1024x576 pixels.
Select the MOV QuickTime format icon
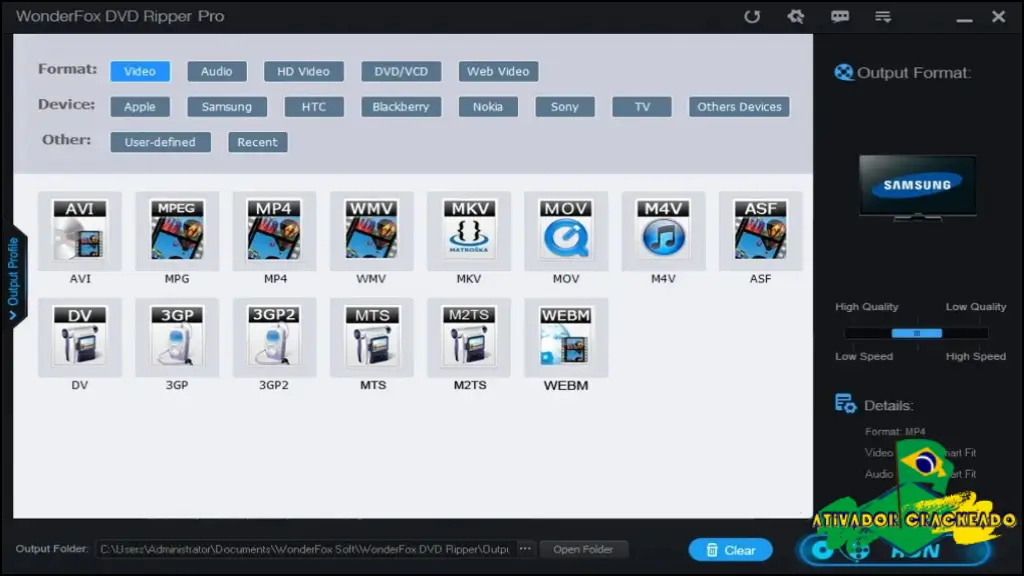tap(566, 231)
